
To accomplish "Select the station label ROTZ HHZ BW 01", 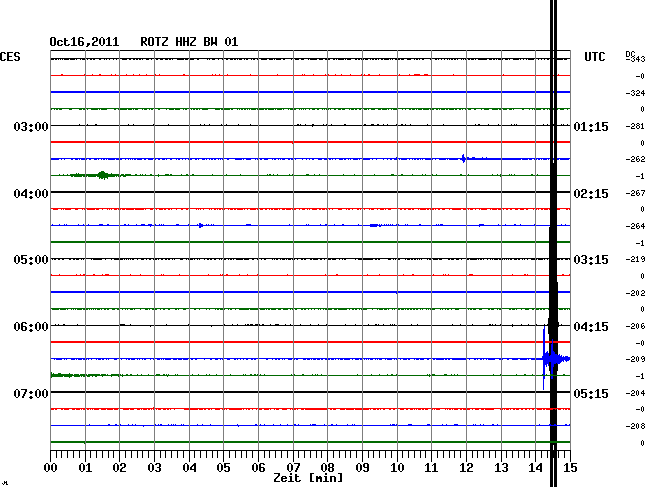I will pyautogui.click(x=189, y=42).
